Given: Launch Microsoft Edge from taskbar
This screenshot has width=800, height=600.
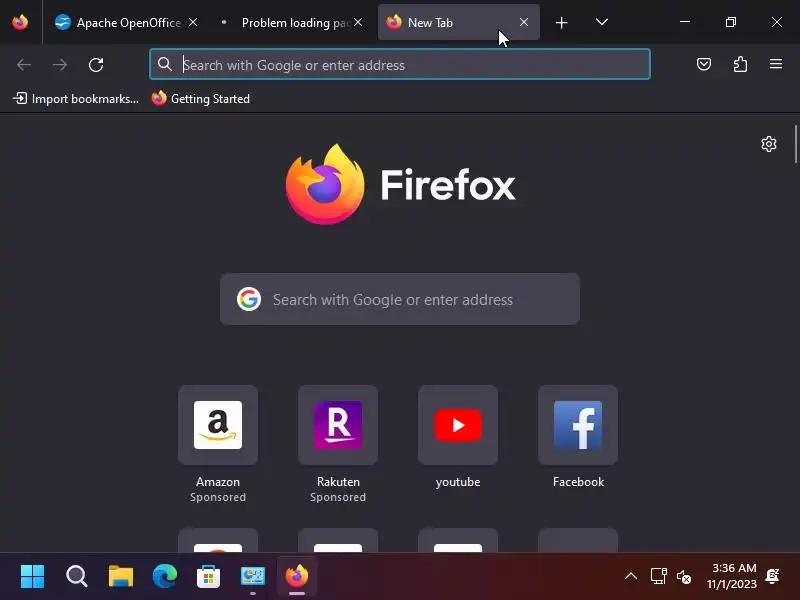Looking at the screenshot, I should pyautogui.click(x=165, y=577).
